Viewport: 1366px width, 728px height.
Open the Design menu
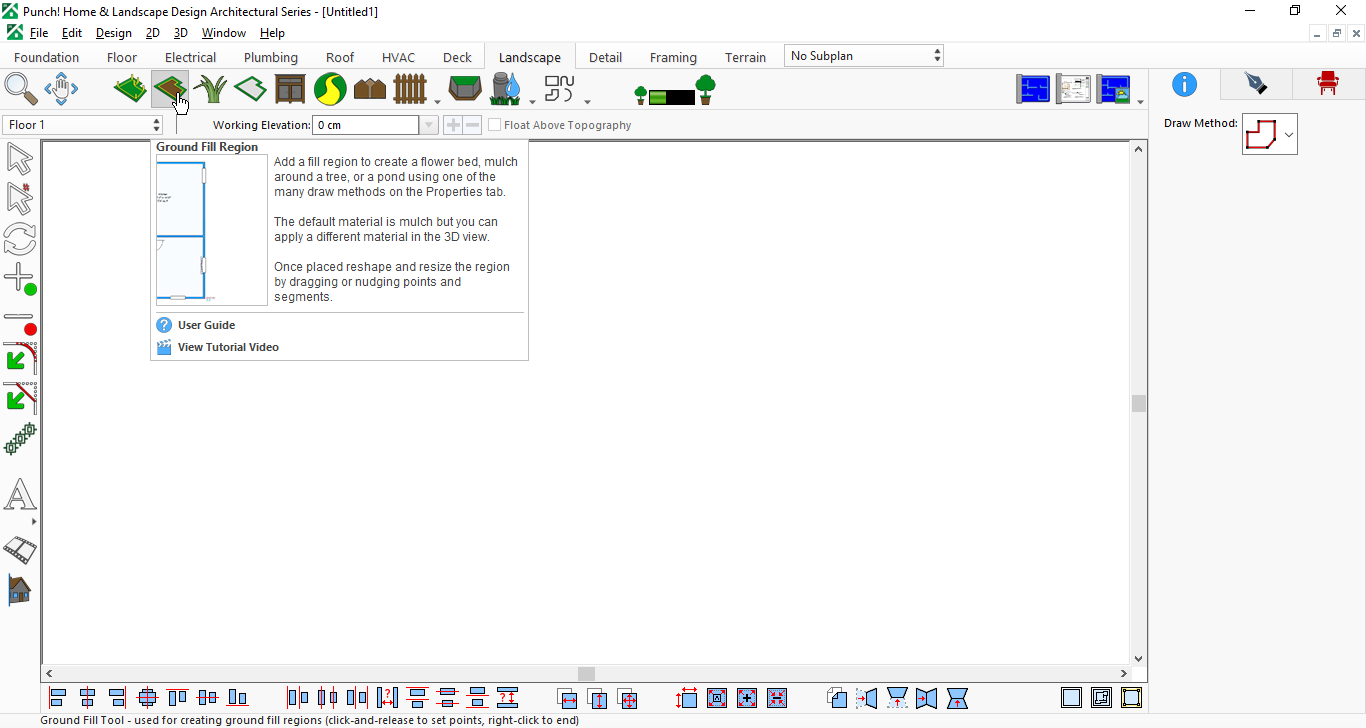114,33
